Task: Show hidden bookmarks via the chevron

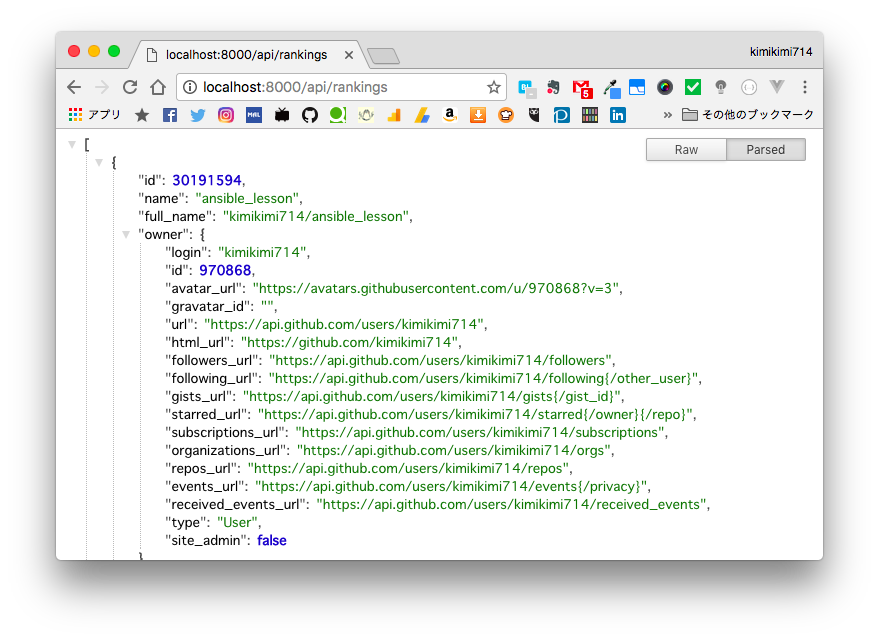Action: pyautogui.click(x=667, y=115)
